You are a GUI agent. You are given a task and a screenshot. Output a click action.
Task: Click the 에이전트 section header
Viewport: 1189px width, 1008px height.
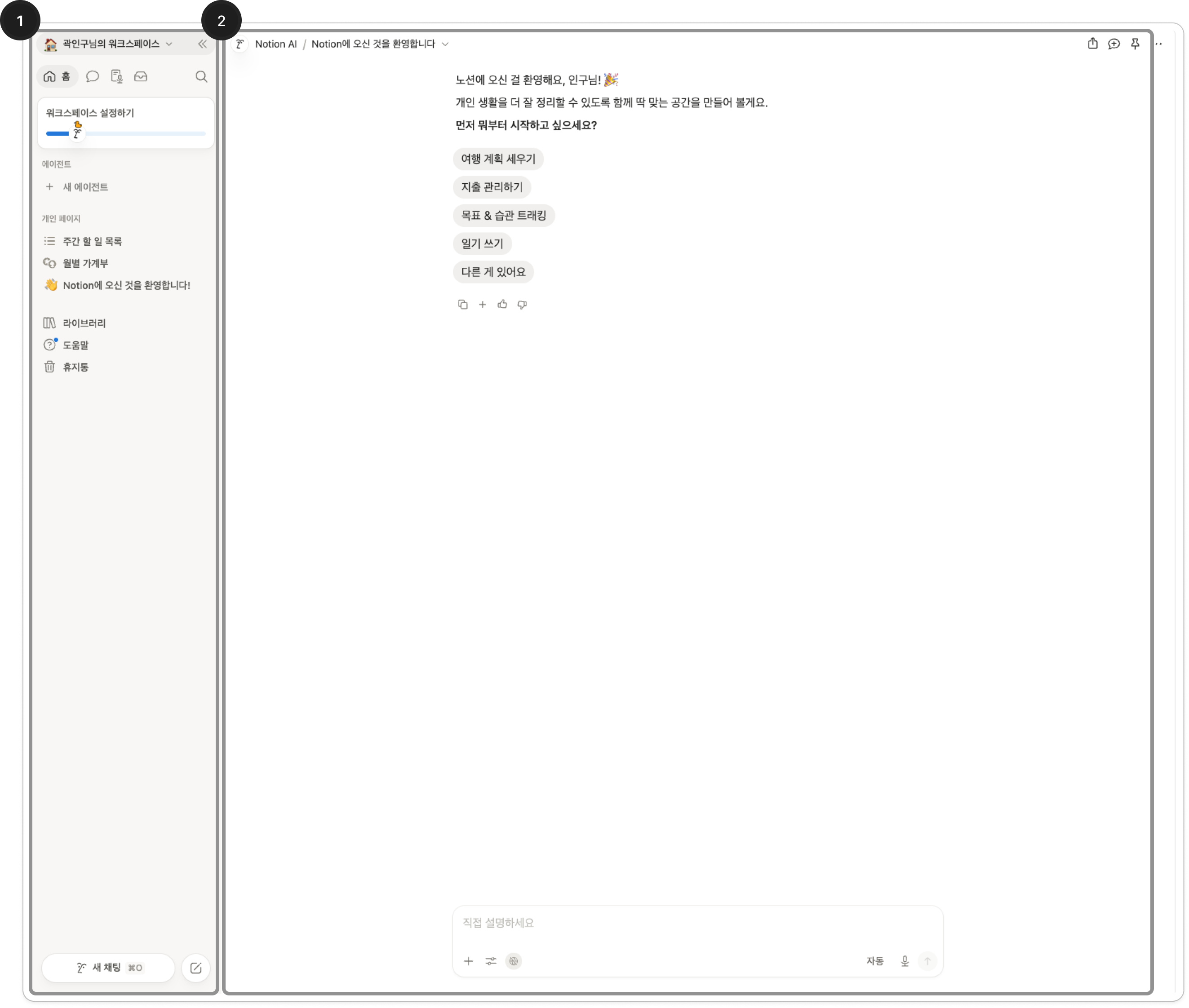coord(57,164)
